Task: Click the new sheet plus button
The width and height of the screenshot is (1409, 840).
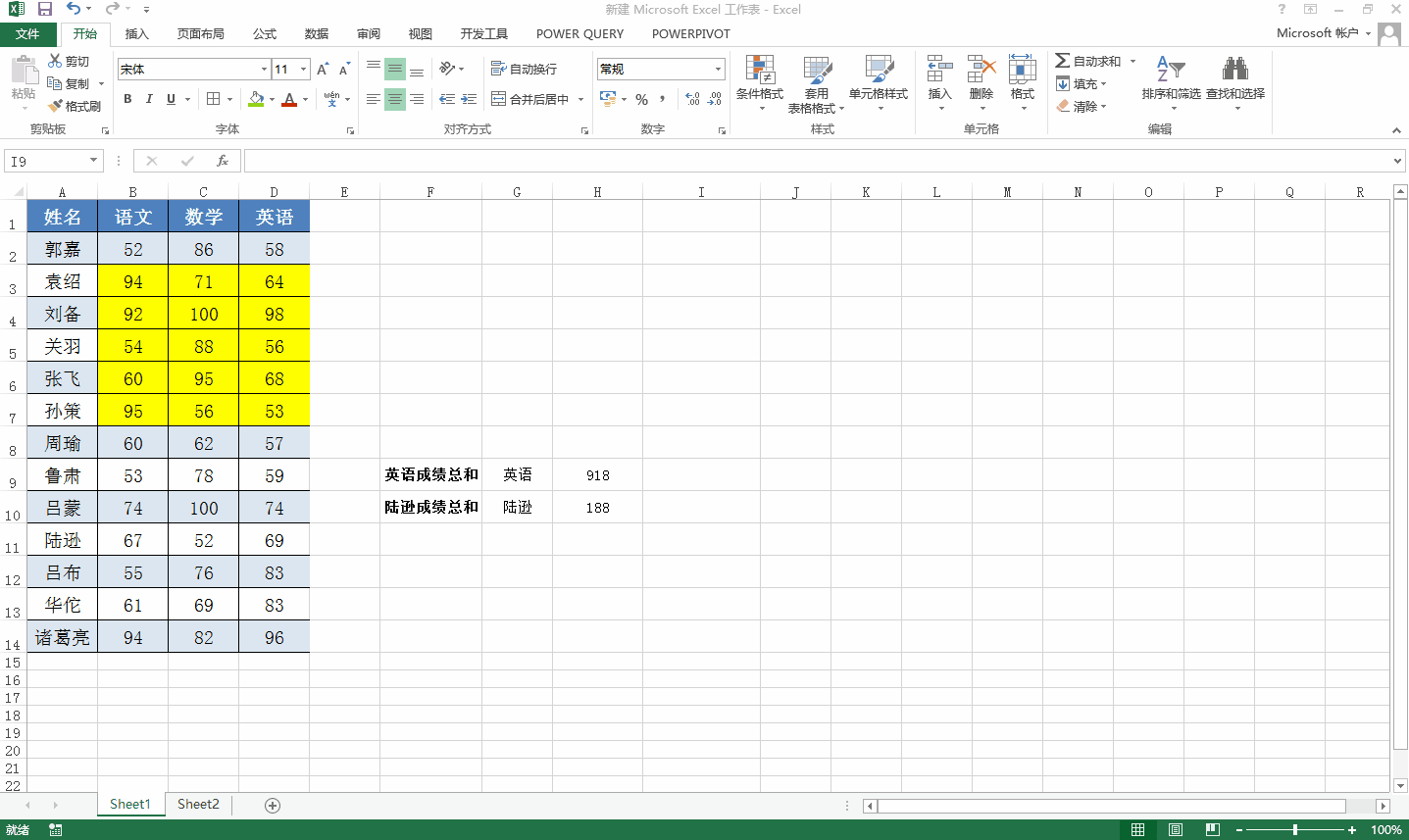Action: point(272,804)
